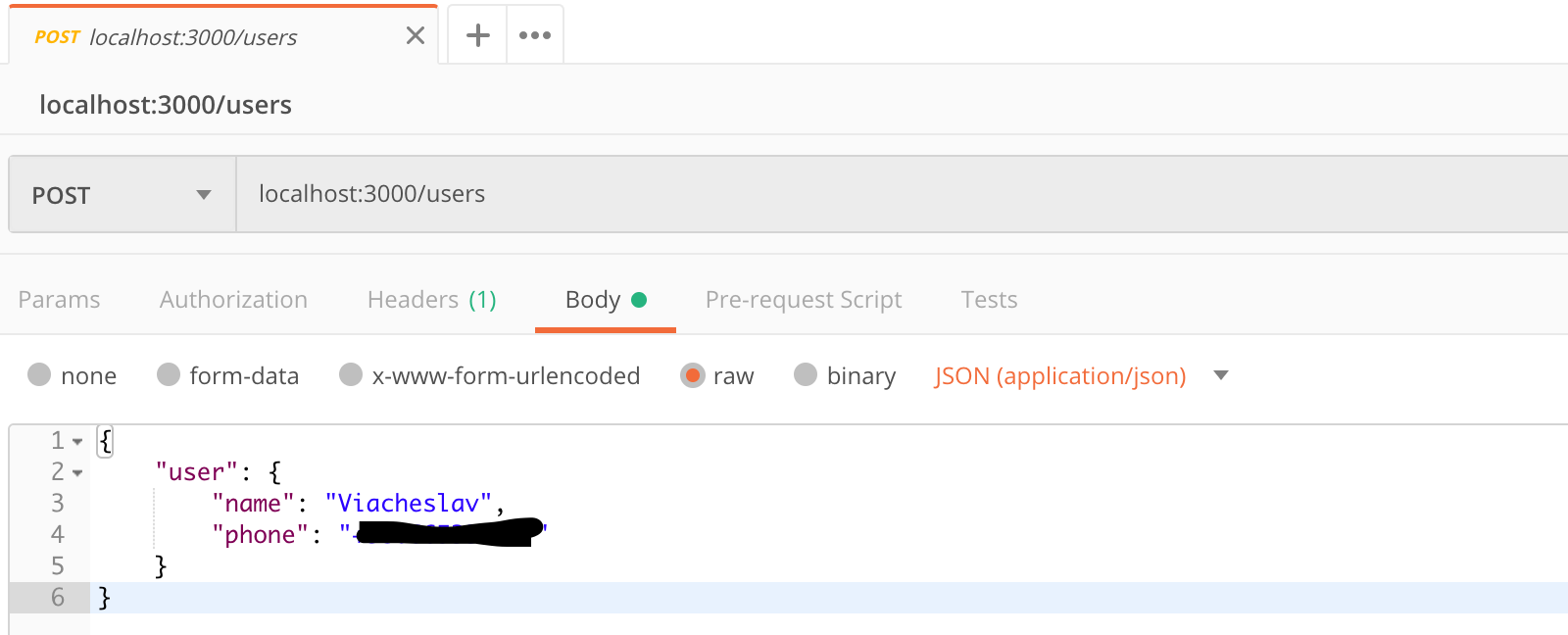Switch to the Params tab
Viewport: 1568px width, 635px height.
[x=59, y=300]
